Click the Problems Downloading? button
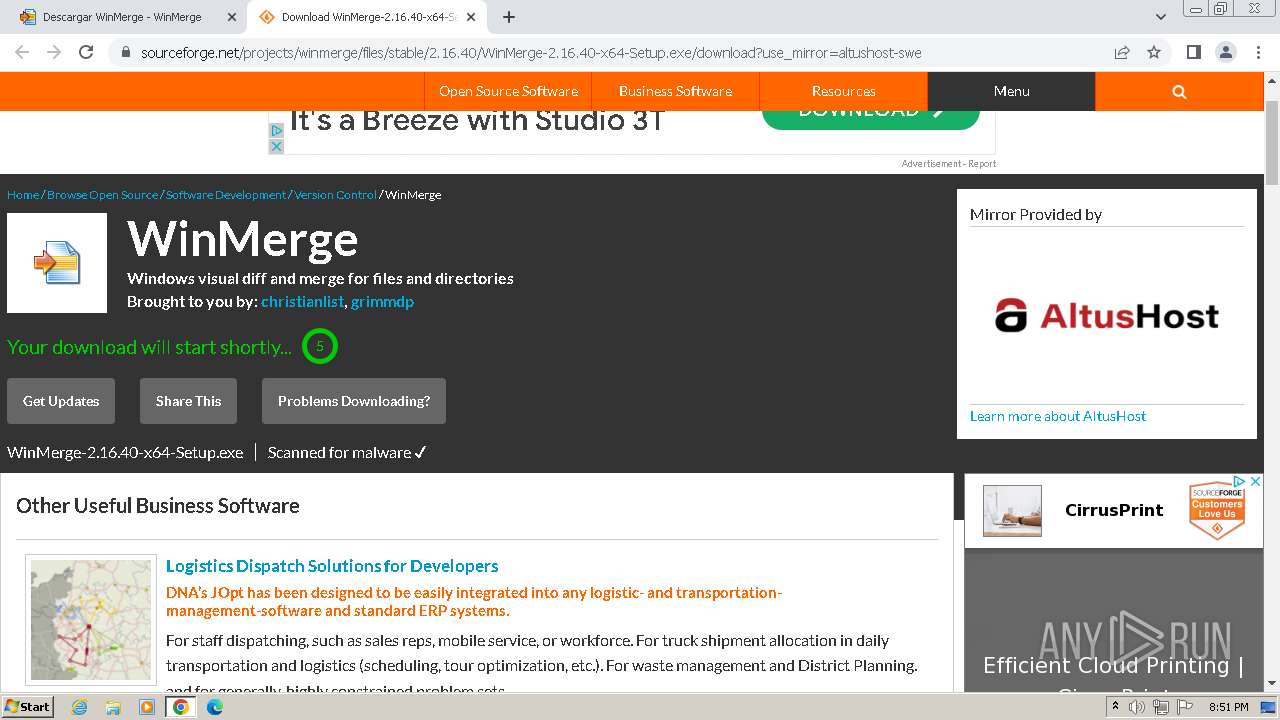This screenshot has height=720, width=1280. click(x=354, y=401)
